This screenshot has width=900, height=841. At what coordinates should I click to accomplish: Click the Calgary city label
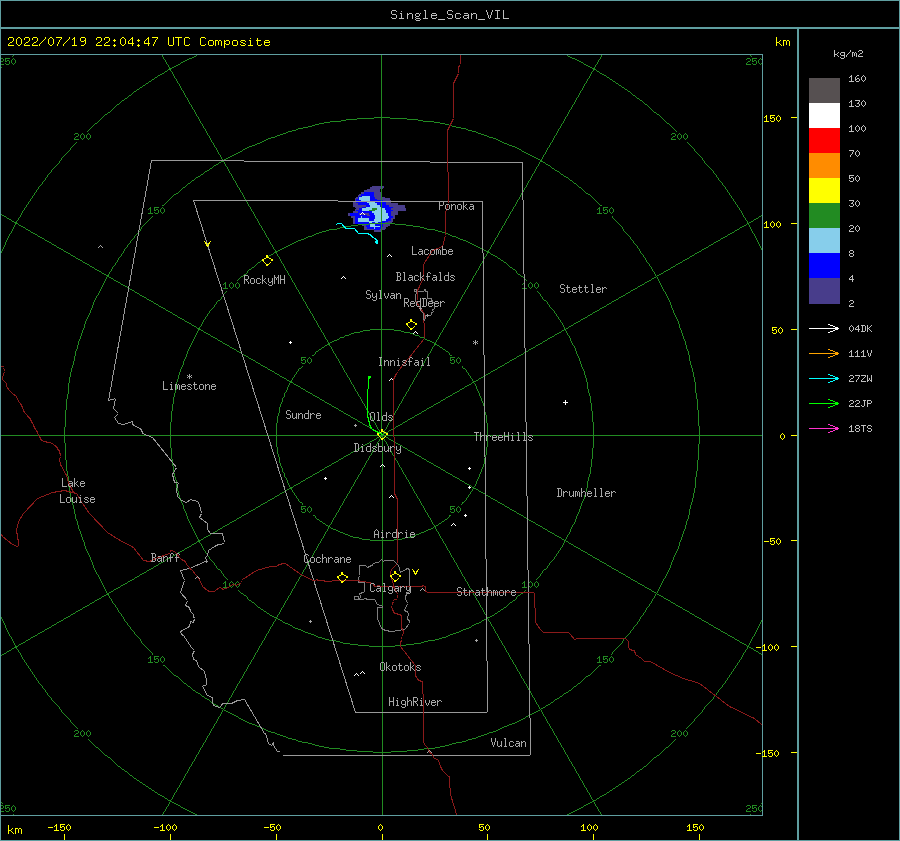390,588
